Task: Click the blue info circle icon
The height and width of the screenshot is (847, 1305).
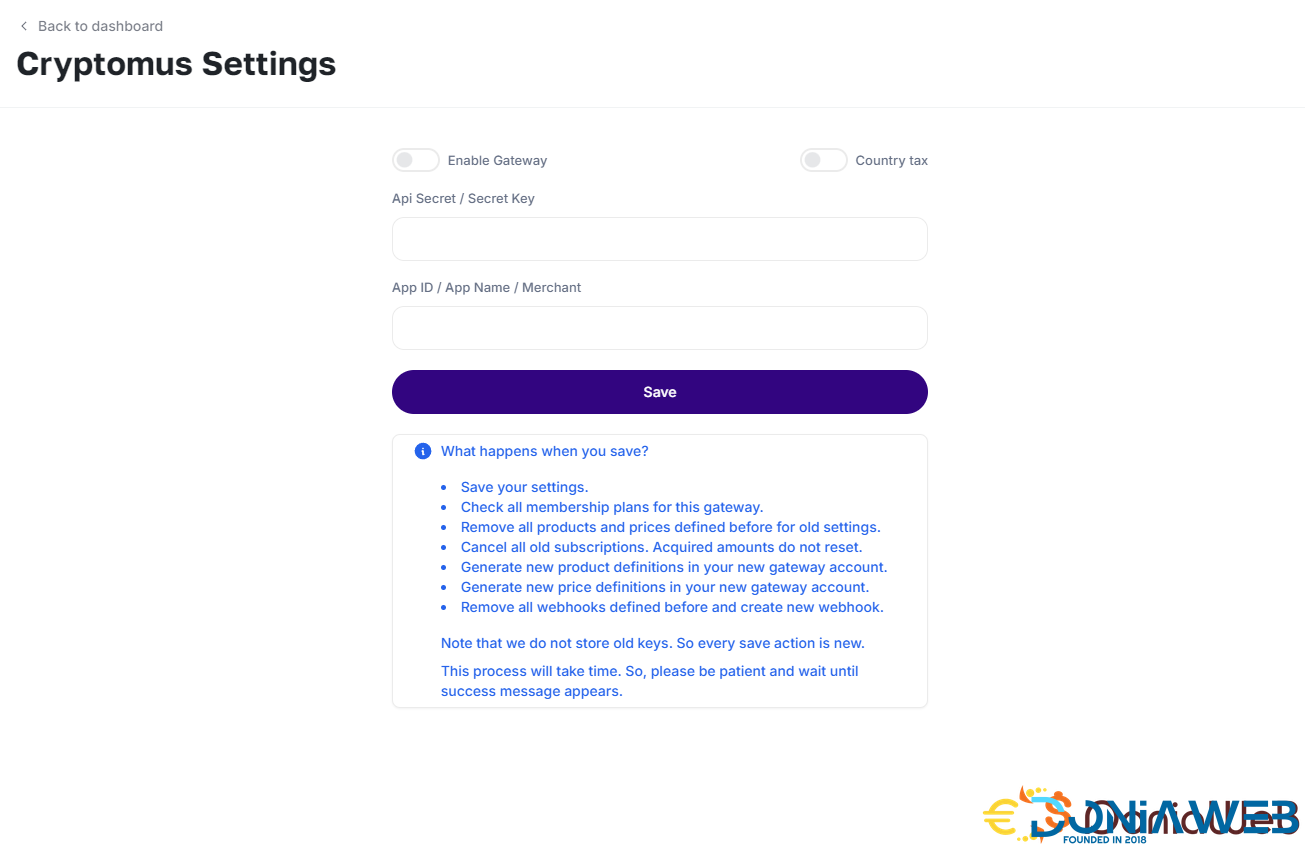Action: click(423, 451)
